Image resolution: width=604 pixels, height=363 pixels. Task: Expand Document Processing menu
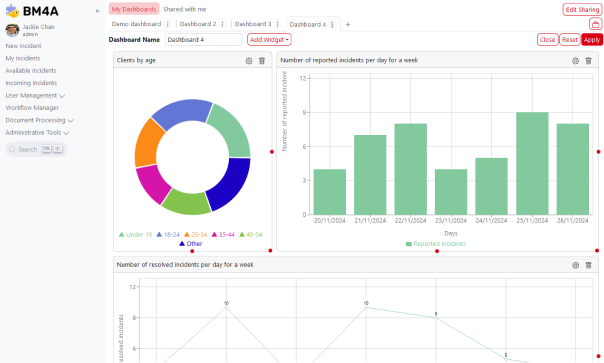pos(39,120)
